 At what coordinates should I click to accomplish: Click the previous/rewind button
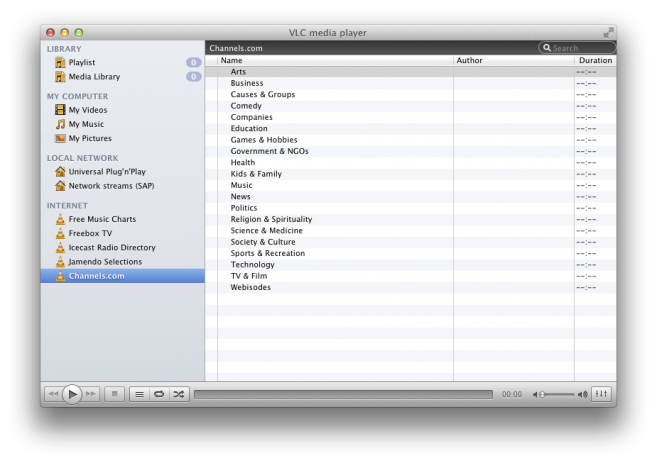(x=53, y=394)
